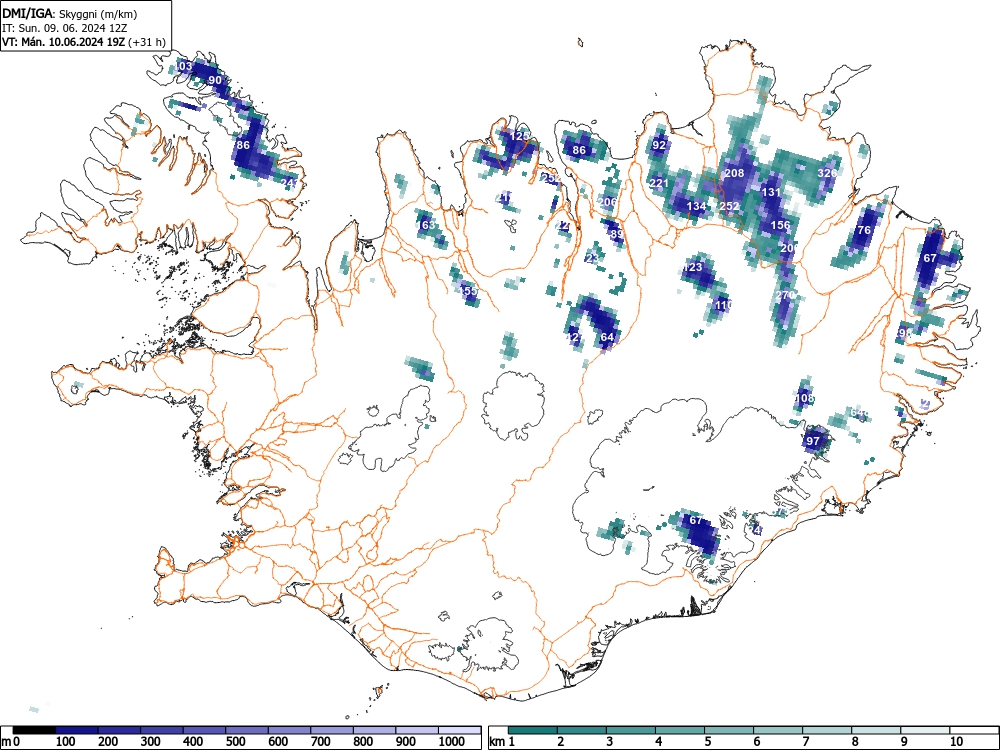This screenshot has height=750, width=1000.
Task: Click the km unit label on the legend
Action: point(497,742)
